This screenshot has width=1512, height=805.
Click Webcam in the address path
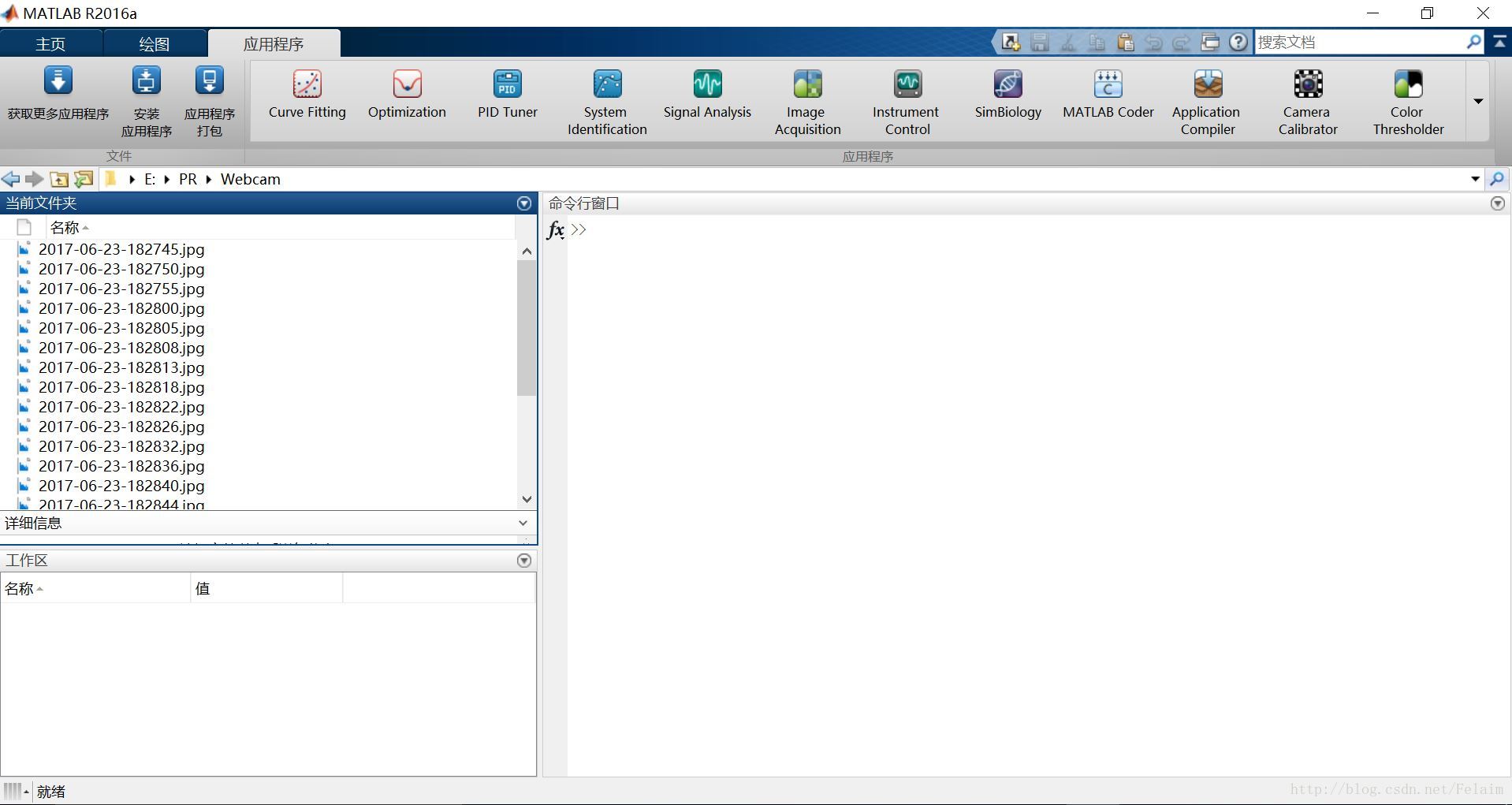[251, 179]
